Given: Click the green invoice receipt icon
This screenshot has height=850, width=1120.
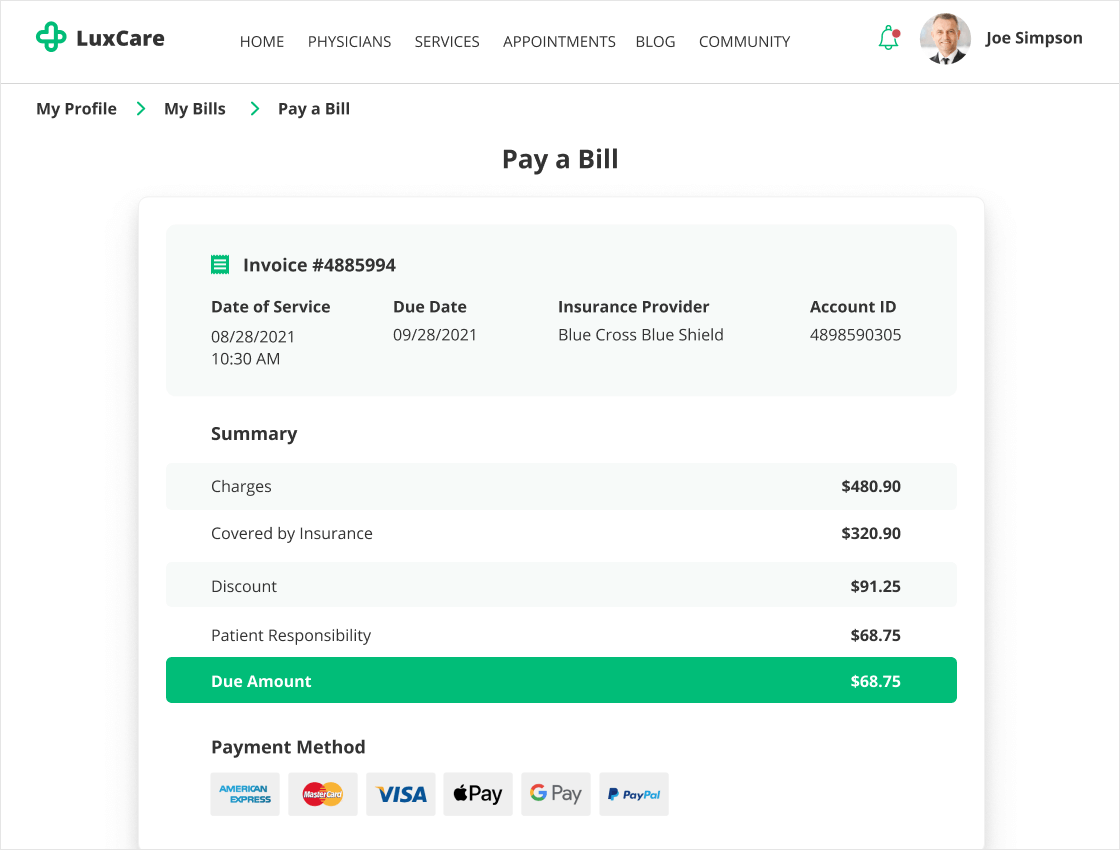Looking at the screenshot, I should (220, 265).
